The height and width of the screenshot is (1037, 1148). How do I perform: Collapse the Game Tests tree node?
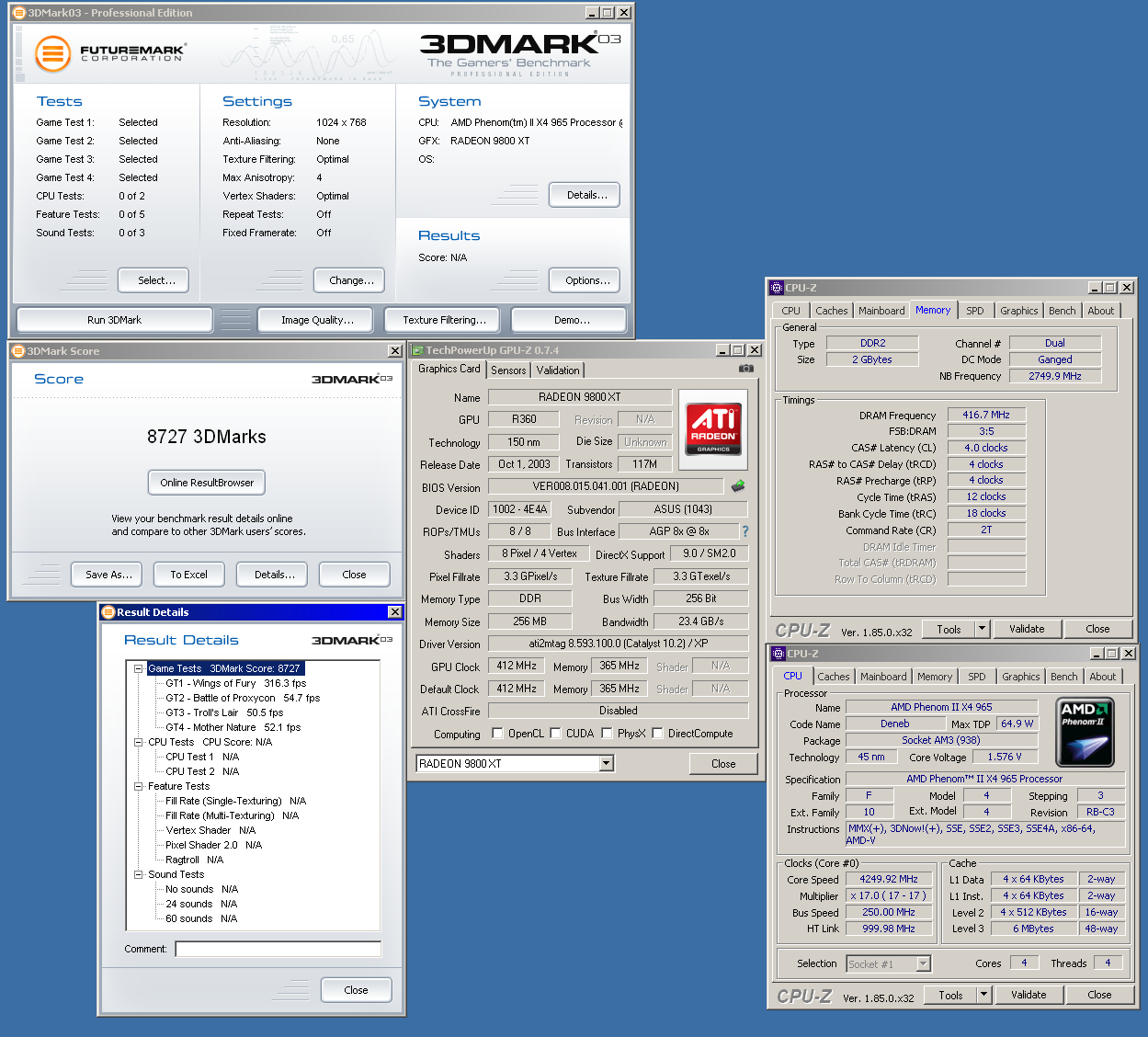pos(139,669)
